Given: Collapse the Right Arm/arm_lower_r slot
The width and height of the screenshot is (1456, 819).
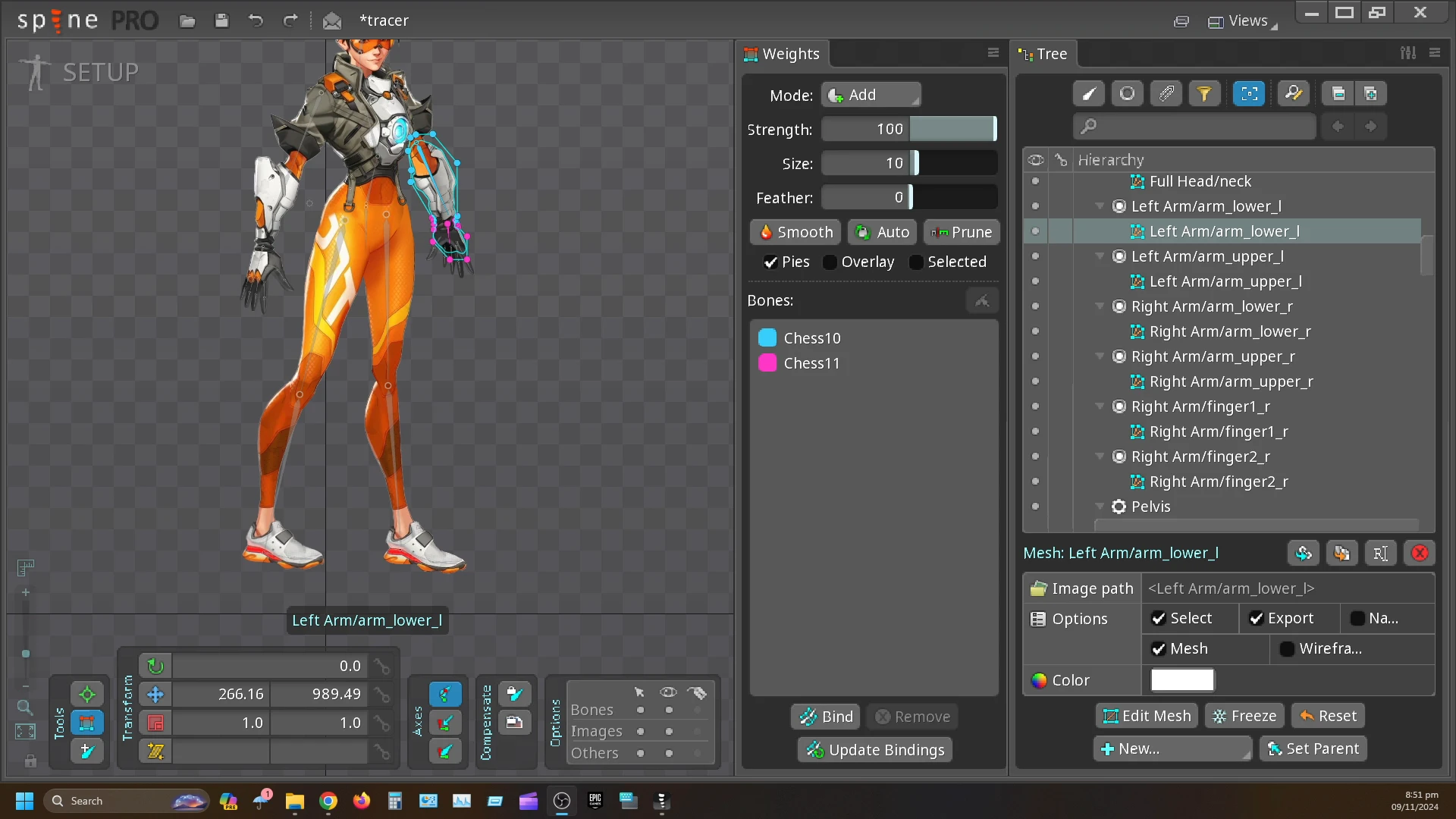Looking at the screenshot, I should point(1100,306).
